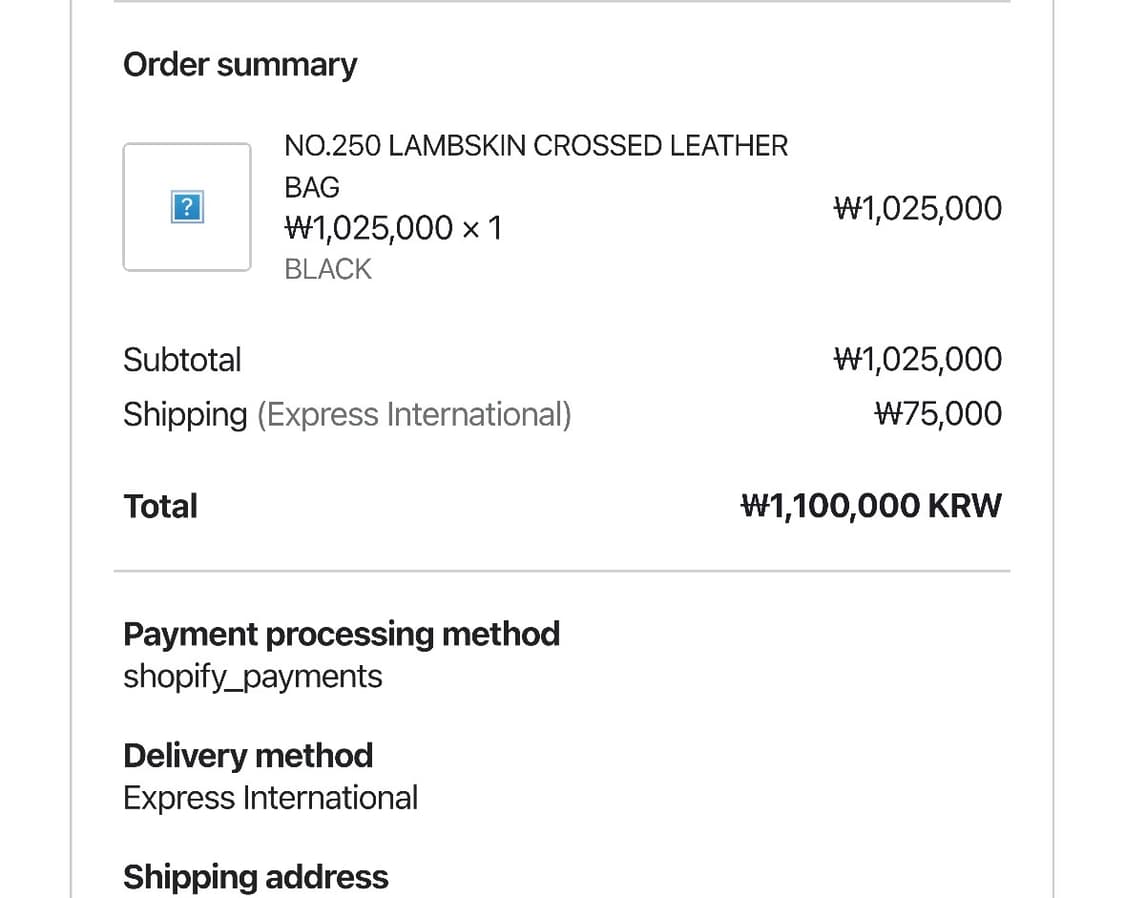Click the Delivery method heading
1125x898 pixels.
click(248, 756)
